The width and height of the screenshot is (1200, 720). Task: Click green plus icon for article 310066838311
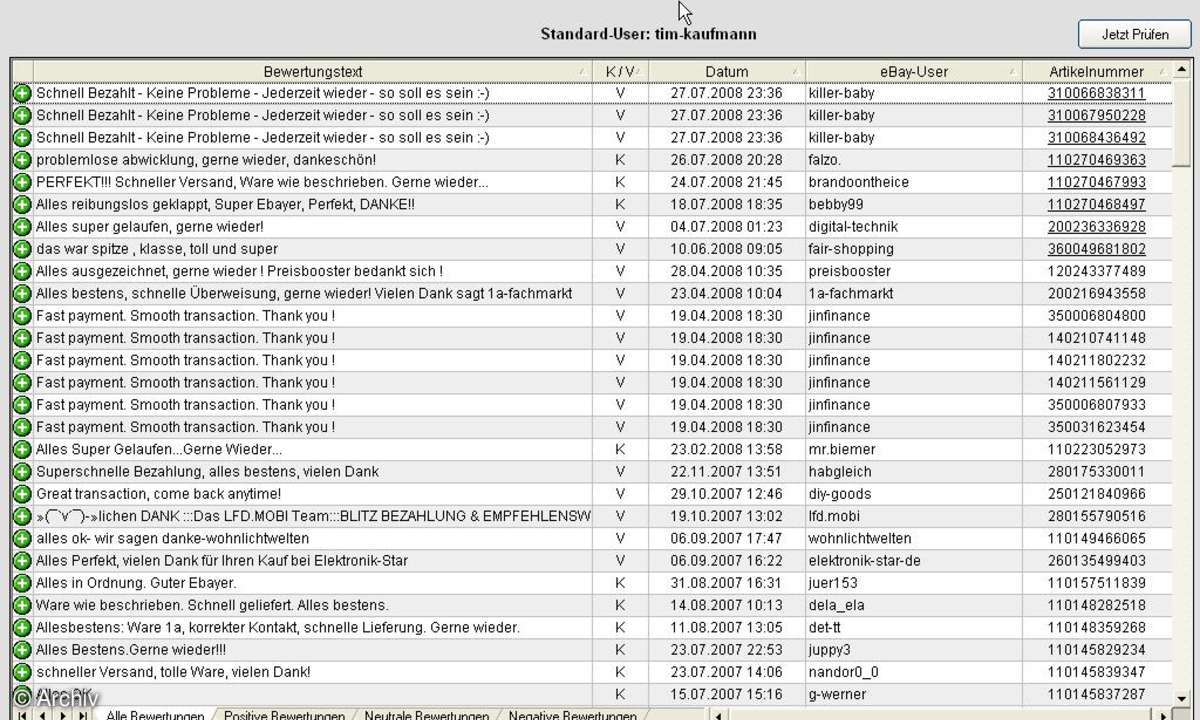pos(22,93)
